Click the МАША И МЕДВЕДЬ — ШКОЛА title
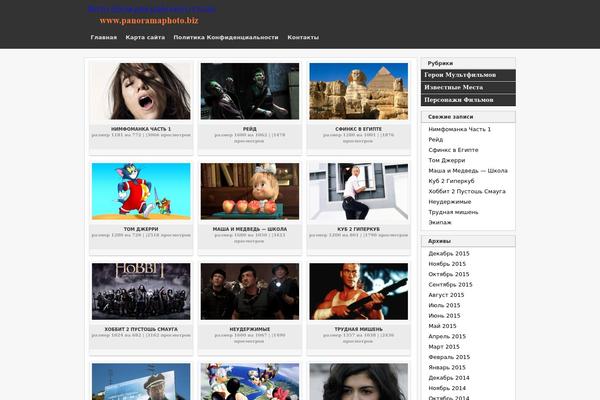 tap(250, 229)
